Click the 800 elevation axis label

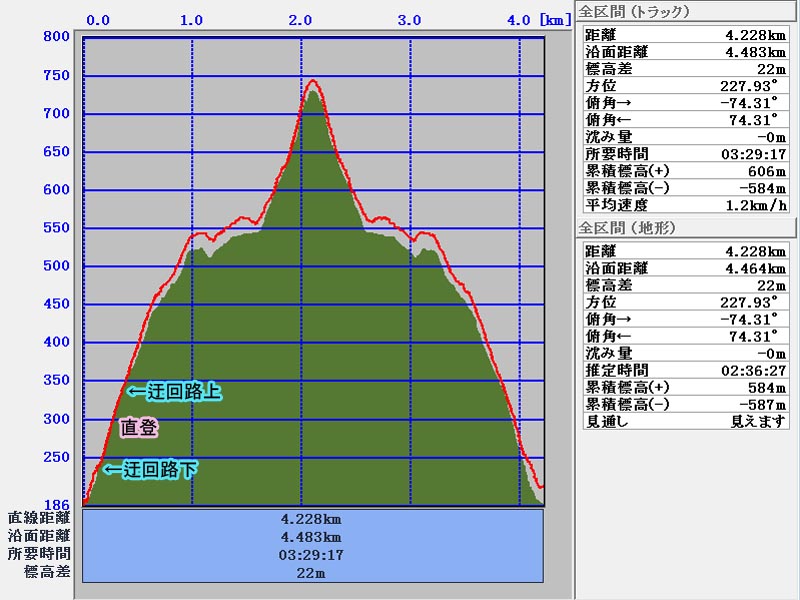pos(56,37)
